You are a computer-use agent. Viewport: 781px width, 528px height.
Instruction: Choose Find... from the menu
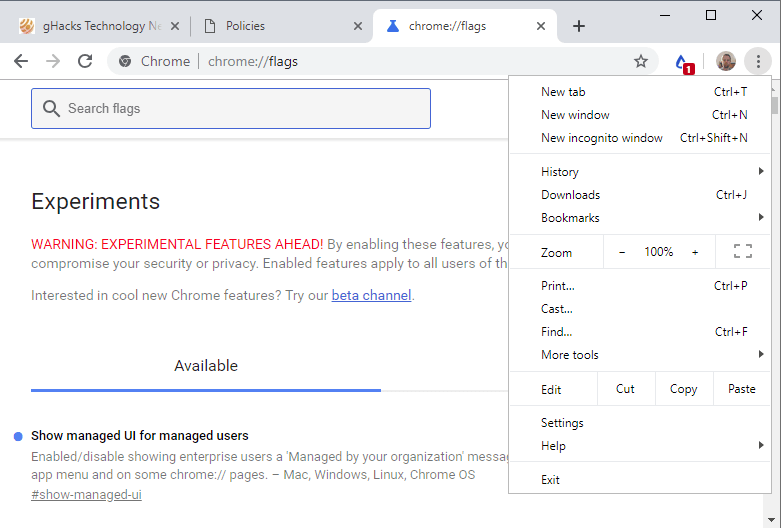coord(640,331)
